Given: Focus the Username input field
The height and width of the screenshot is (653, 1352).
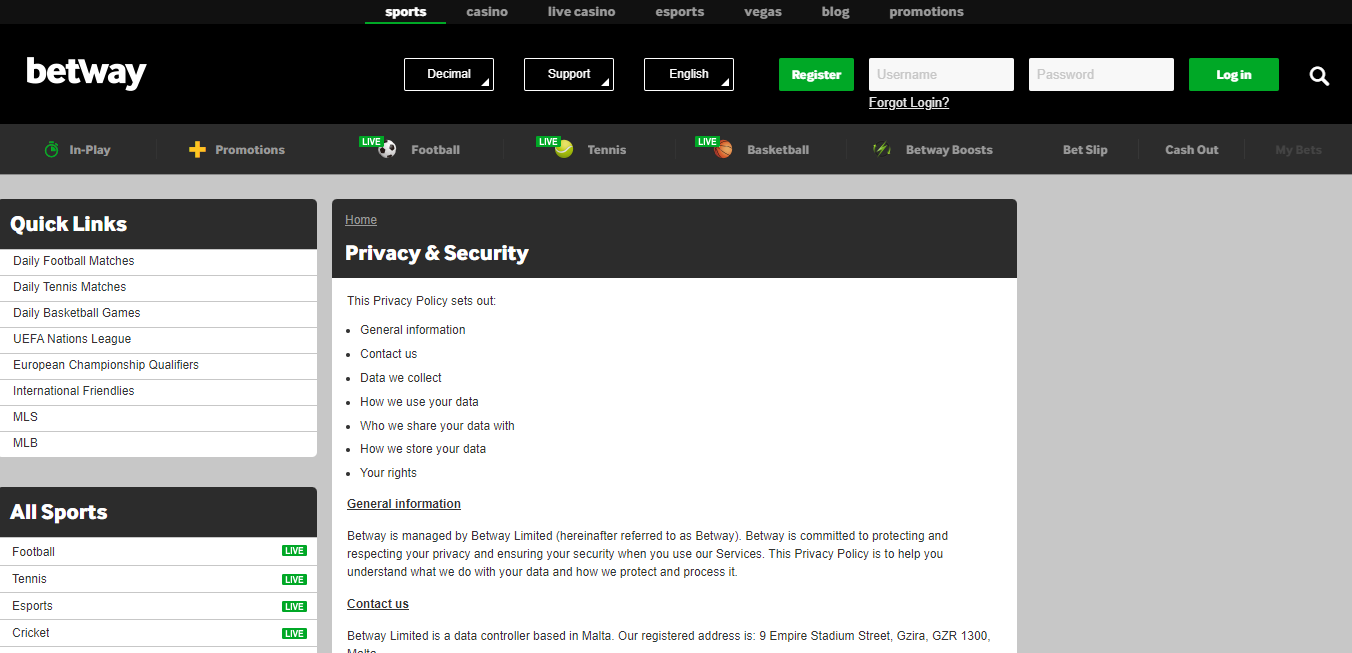Looking at the screenshot, I should [941, 74].
